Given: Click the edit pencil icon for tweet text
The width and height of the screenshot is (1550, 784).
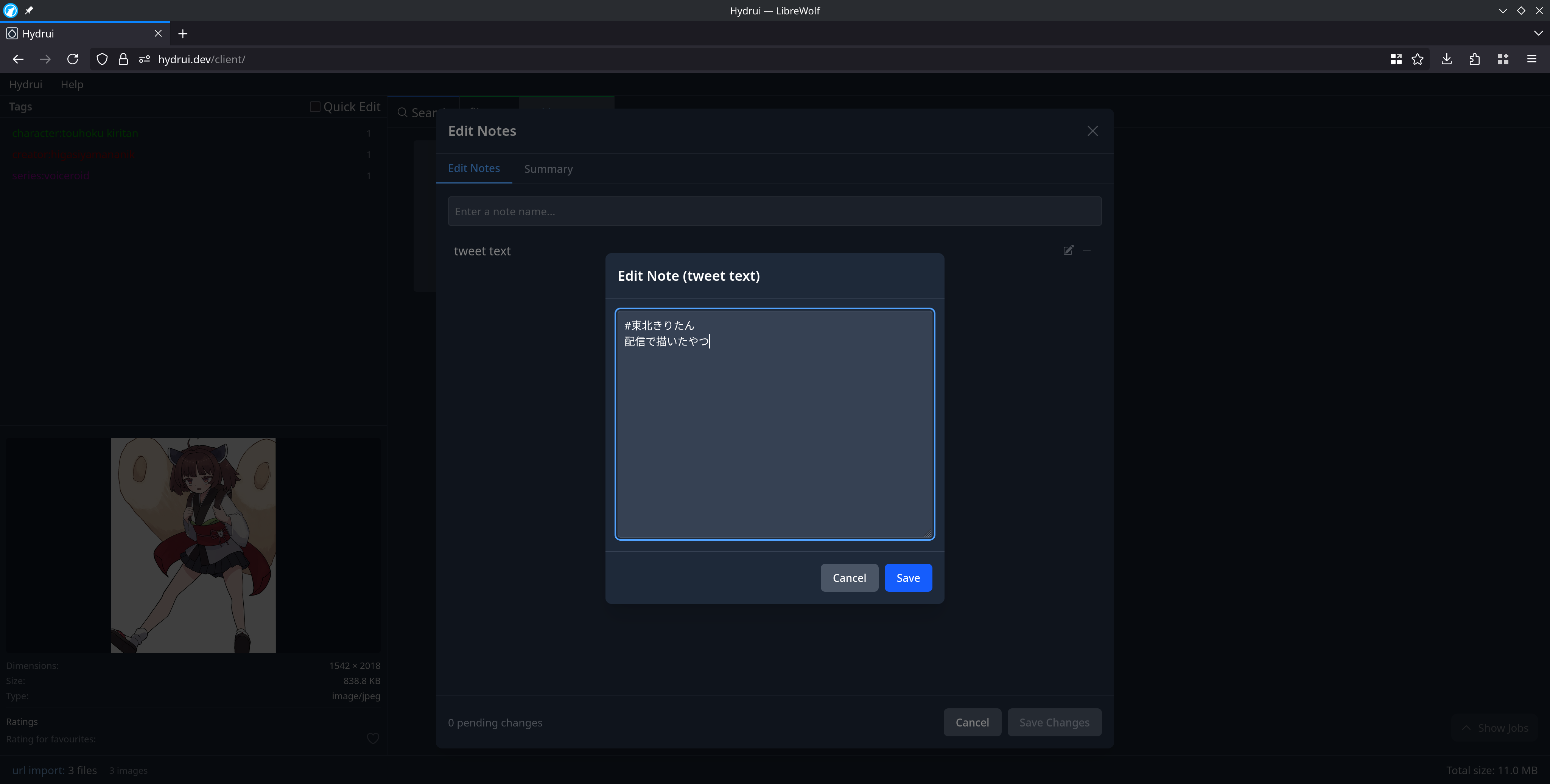Looking at the screenshot, I should coord(1068,250).
